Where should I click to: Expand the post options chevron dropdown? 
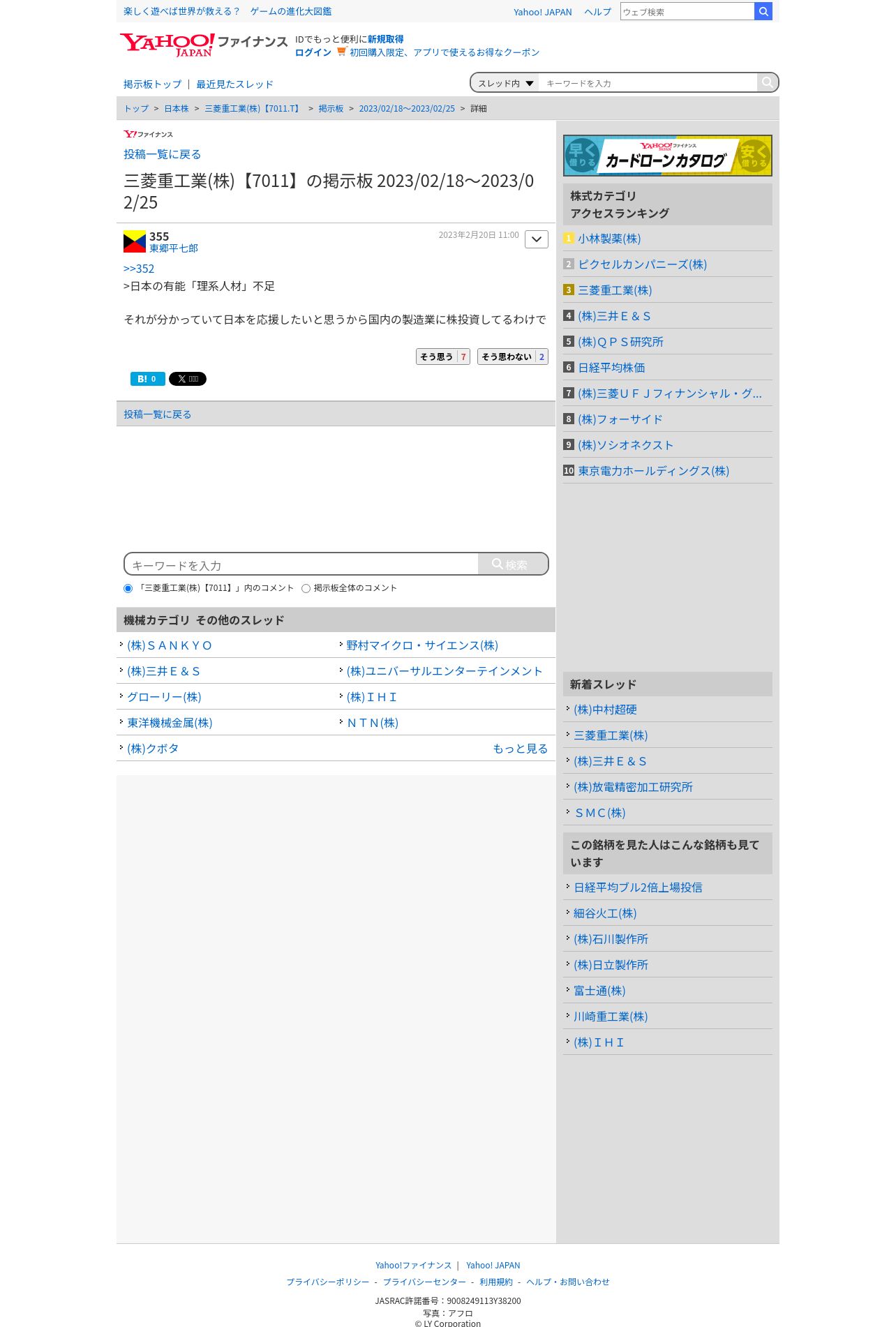click(x=537, y=239)
